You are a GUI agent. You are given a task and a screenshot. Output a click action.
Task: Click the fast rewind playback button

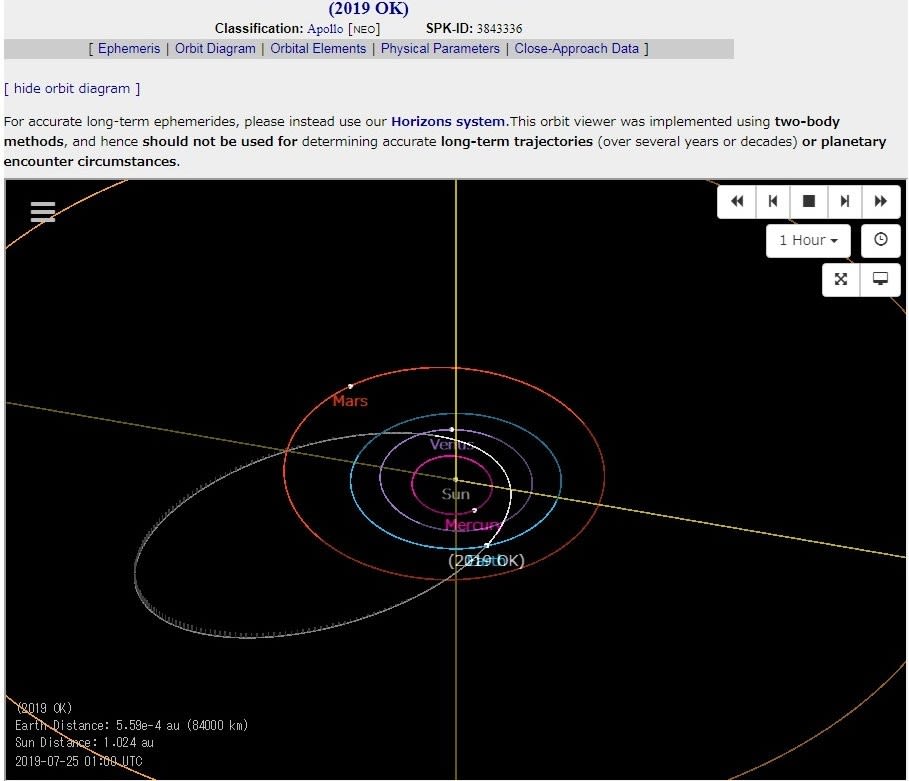(x=737, y=201)
